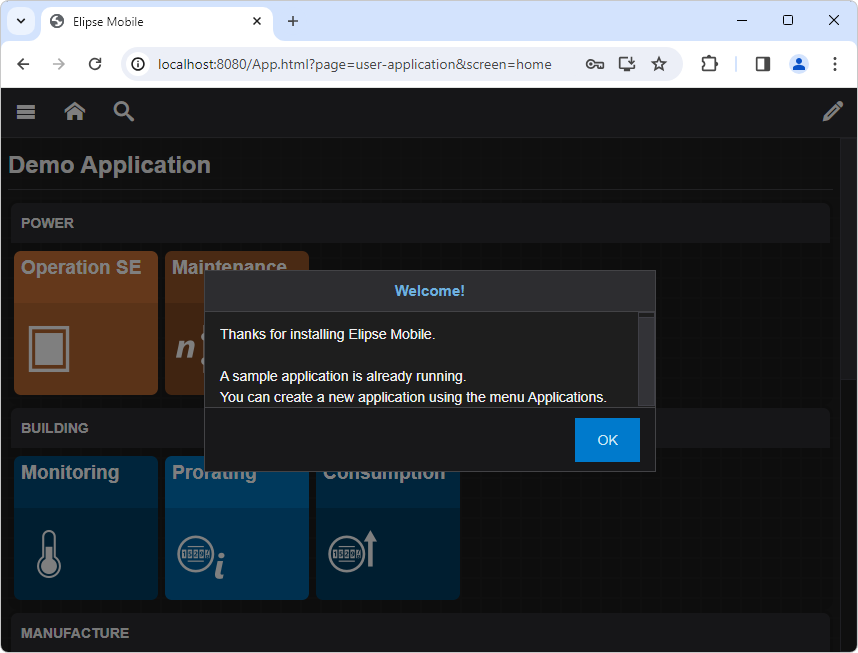
Task: Go to the Home screen icon
Action: pyautogui.click(x=75, y=112)
